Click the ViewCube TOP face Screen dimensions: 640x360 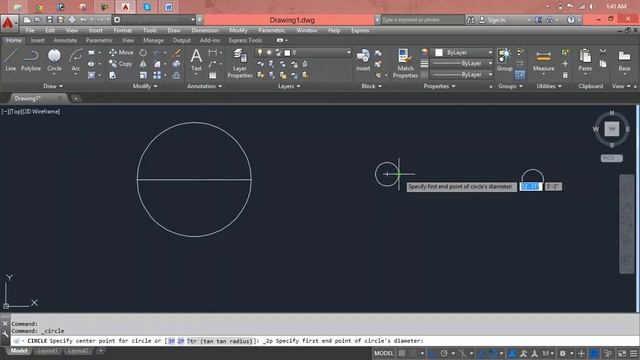(x=611, y=129)
